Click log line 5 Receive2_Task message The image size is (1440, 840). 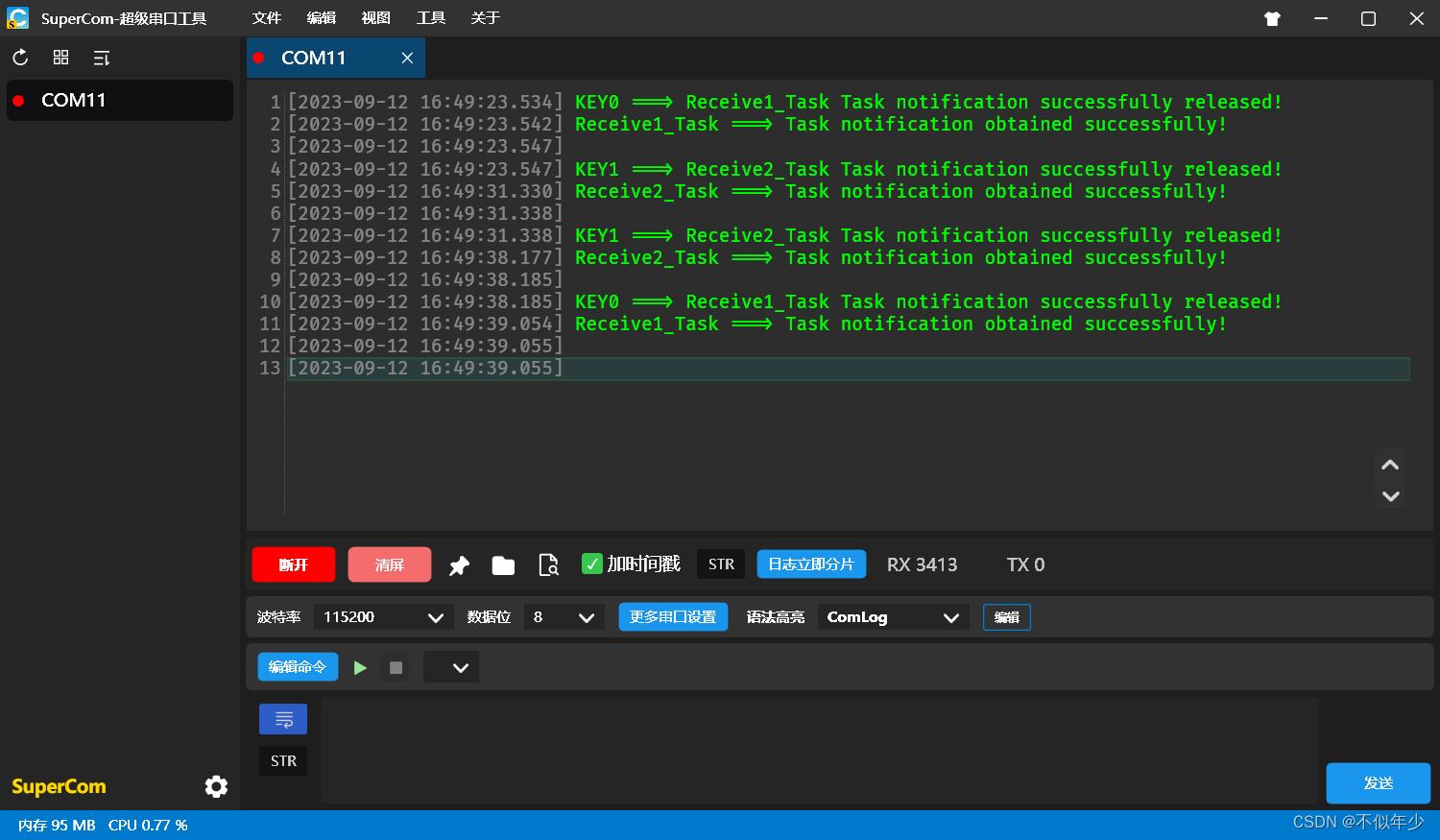point(900,192)
